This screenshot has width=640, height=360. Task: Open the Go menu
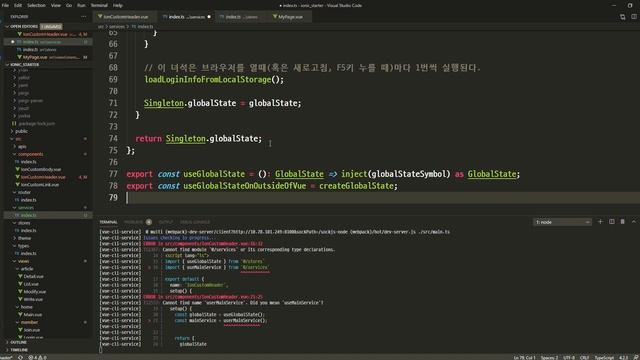click(x=69, y=5)
